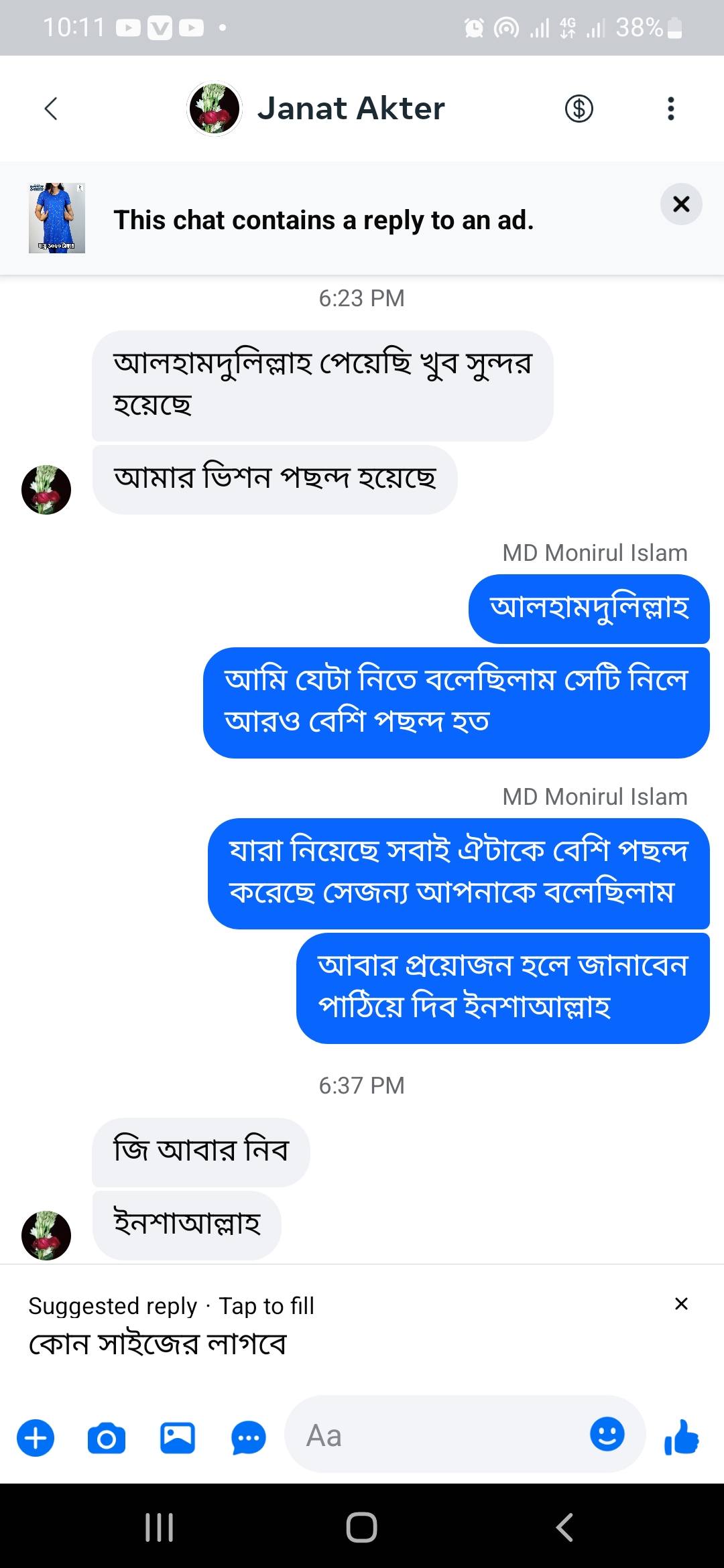Open the plus more actions button
Screen dimensions: 724x1568
pyautogui.click(x=36, y=1438)
